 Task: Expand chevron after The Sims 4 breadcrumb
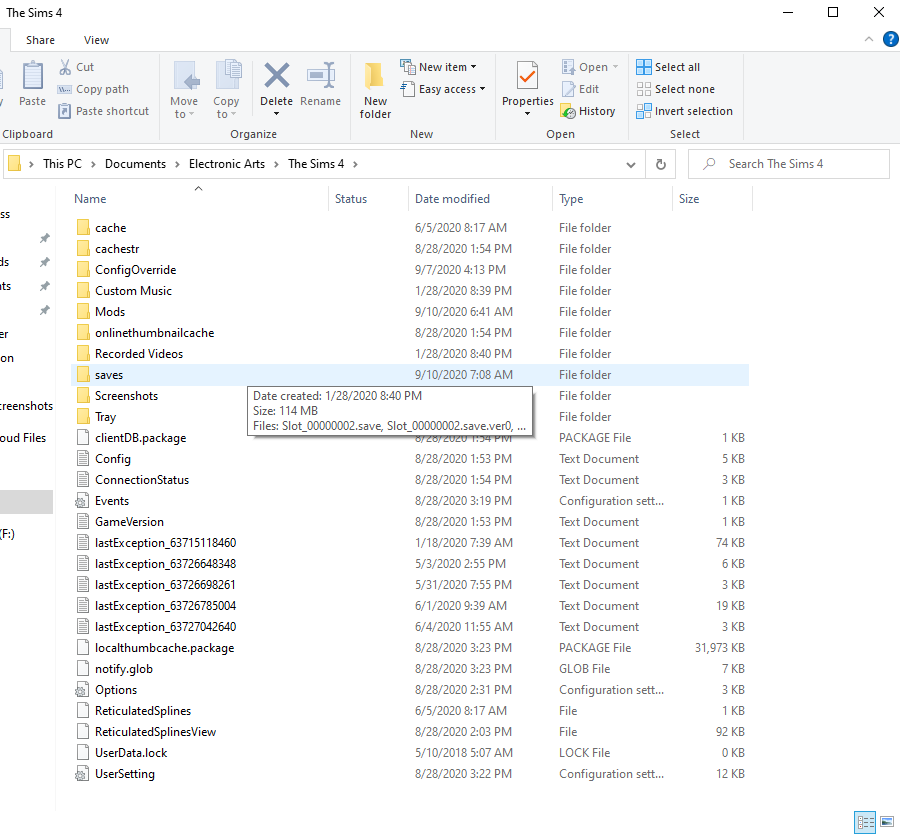click(355, 164)
